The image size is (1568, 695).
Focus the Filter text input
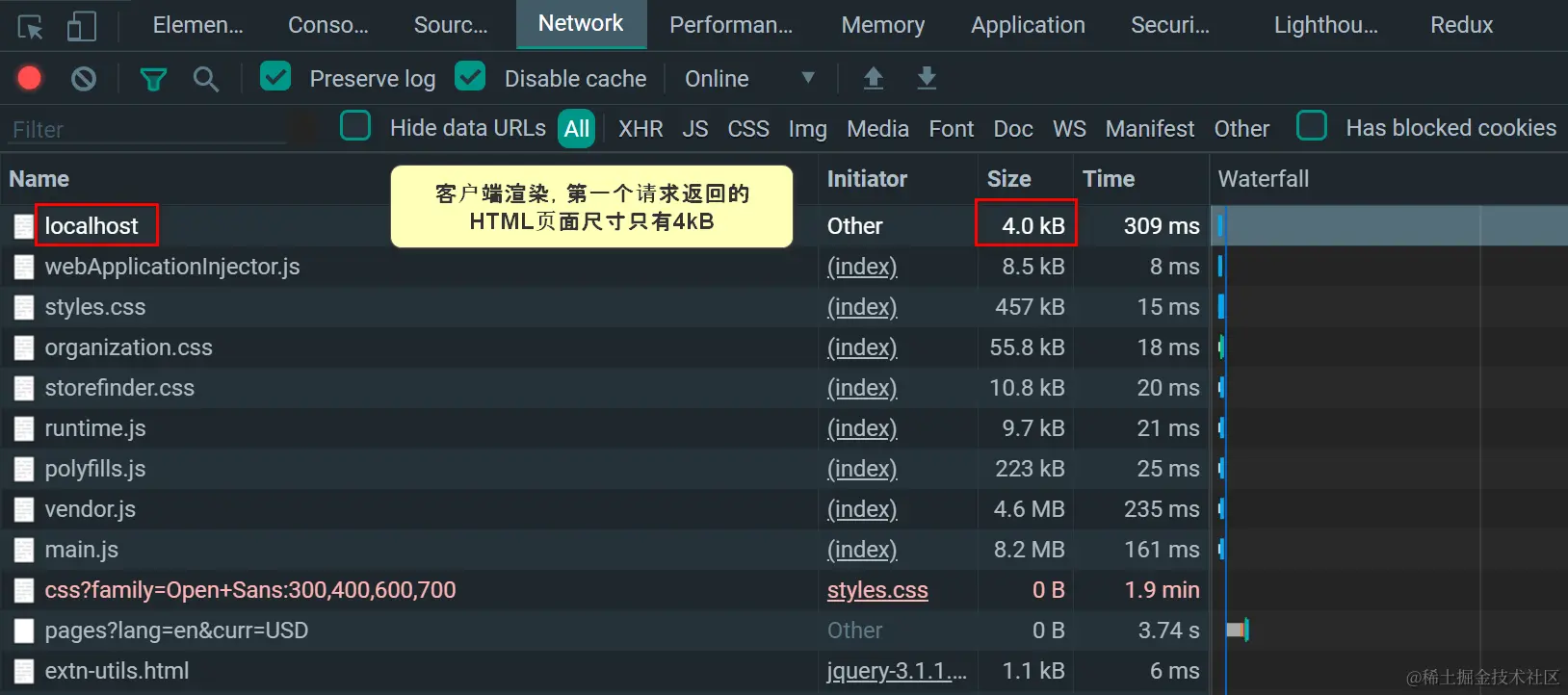[x=149, y=129]
